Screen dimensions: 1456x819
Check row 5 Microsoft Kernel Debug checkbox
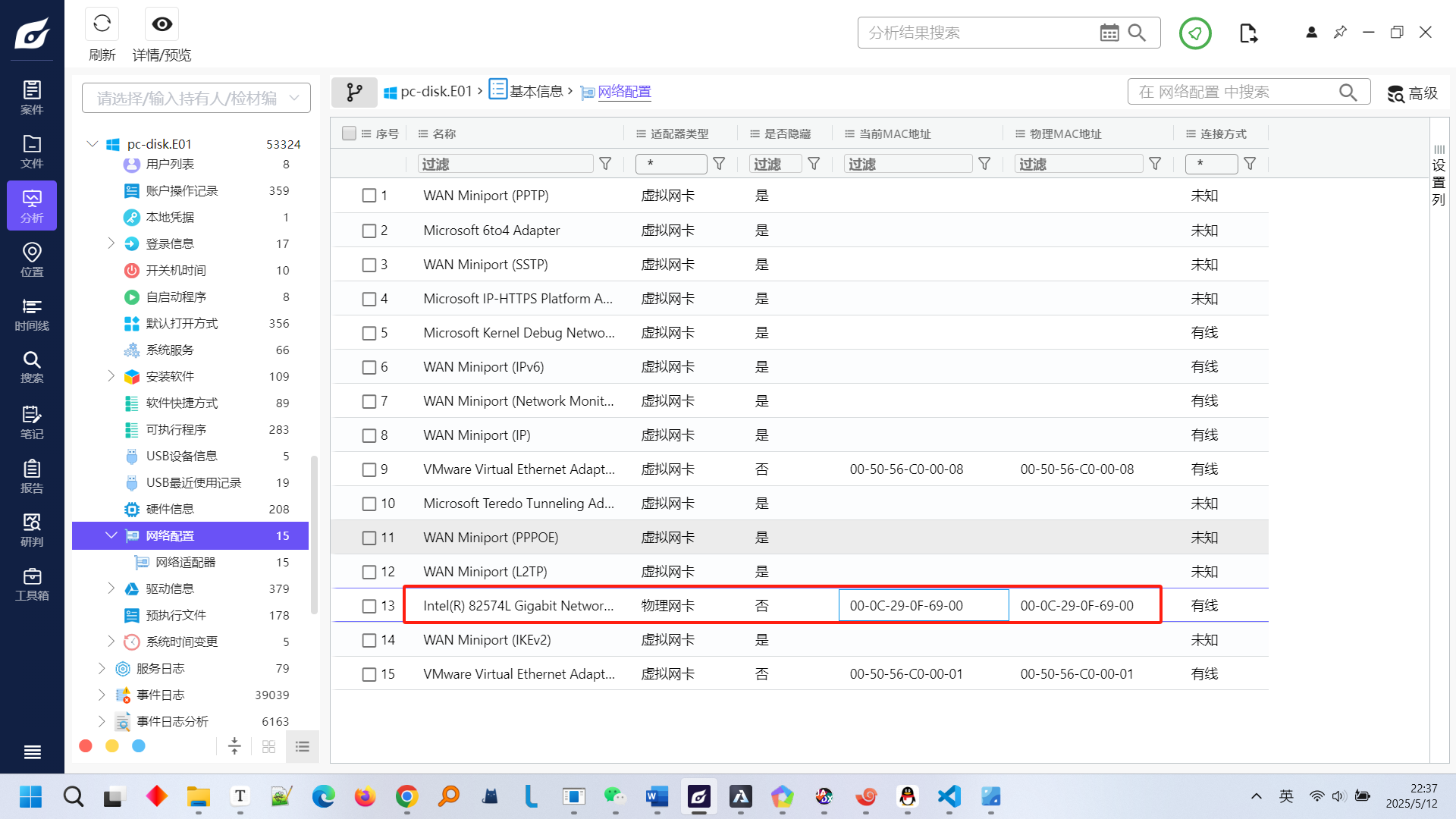coord(369,333)
